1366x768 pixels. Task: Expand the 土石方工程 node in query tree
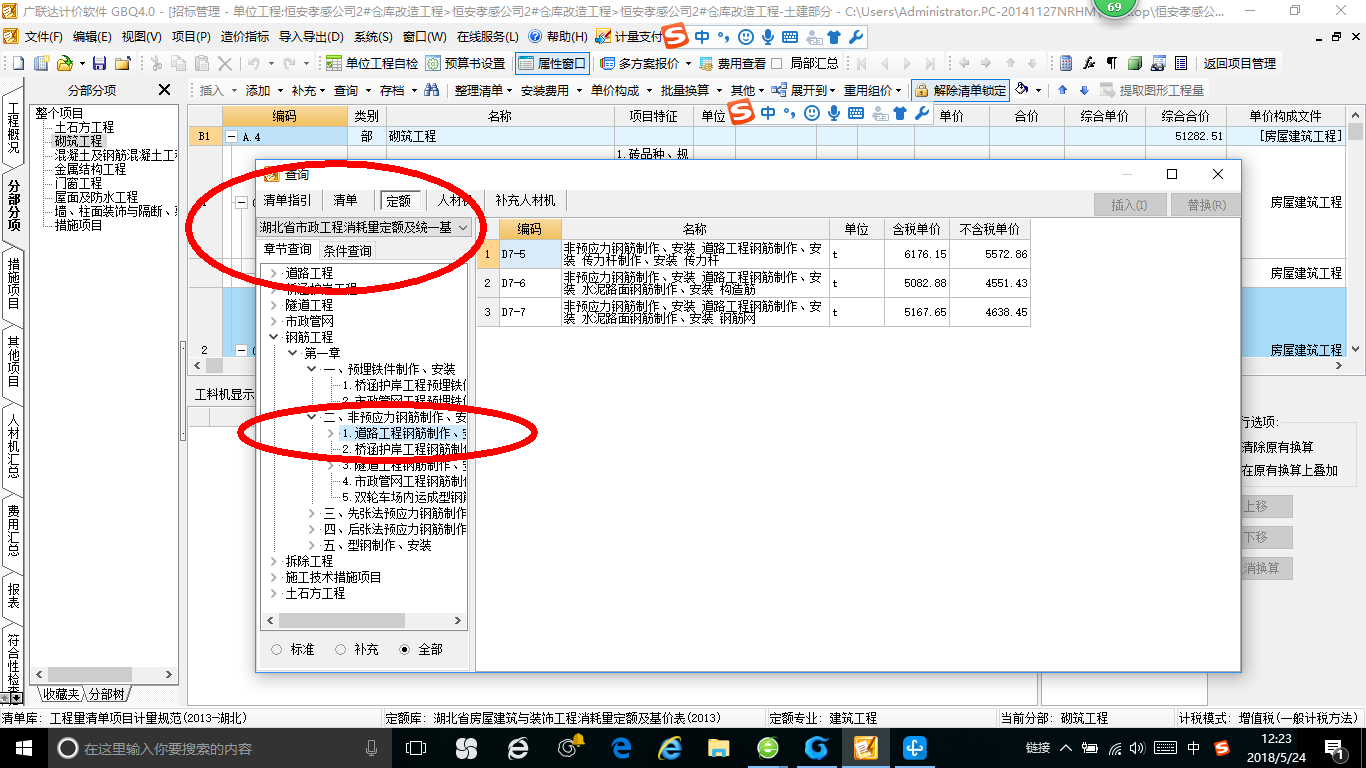coord(275,593)
